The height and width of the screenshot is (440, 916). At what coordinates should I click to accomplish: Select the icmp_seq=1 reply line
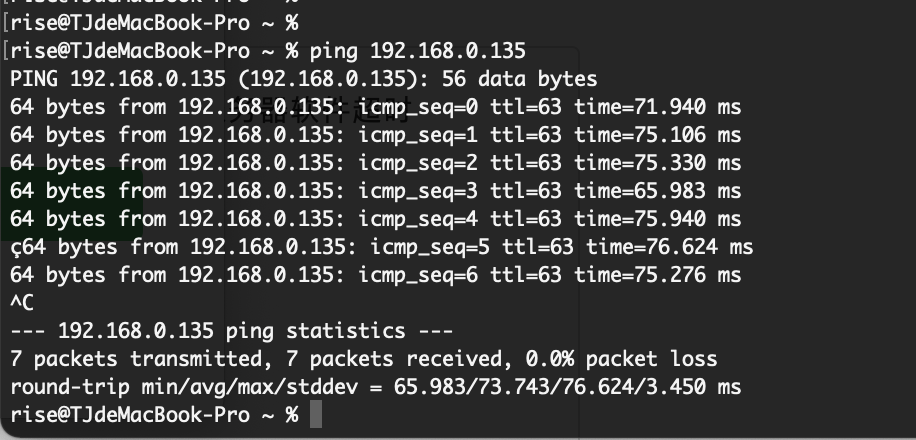[x=375, y=134]
